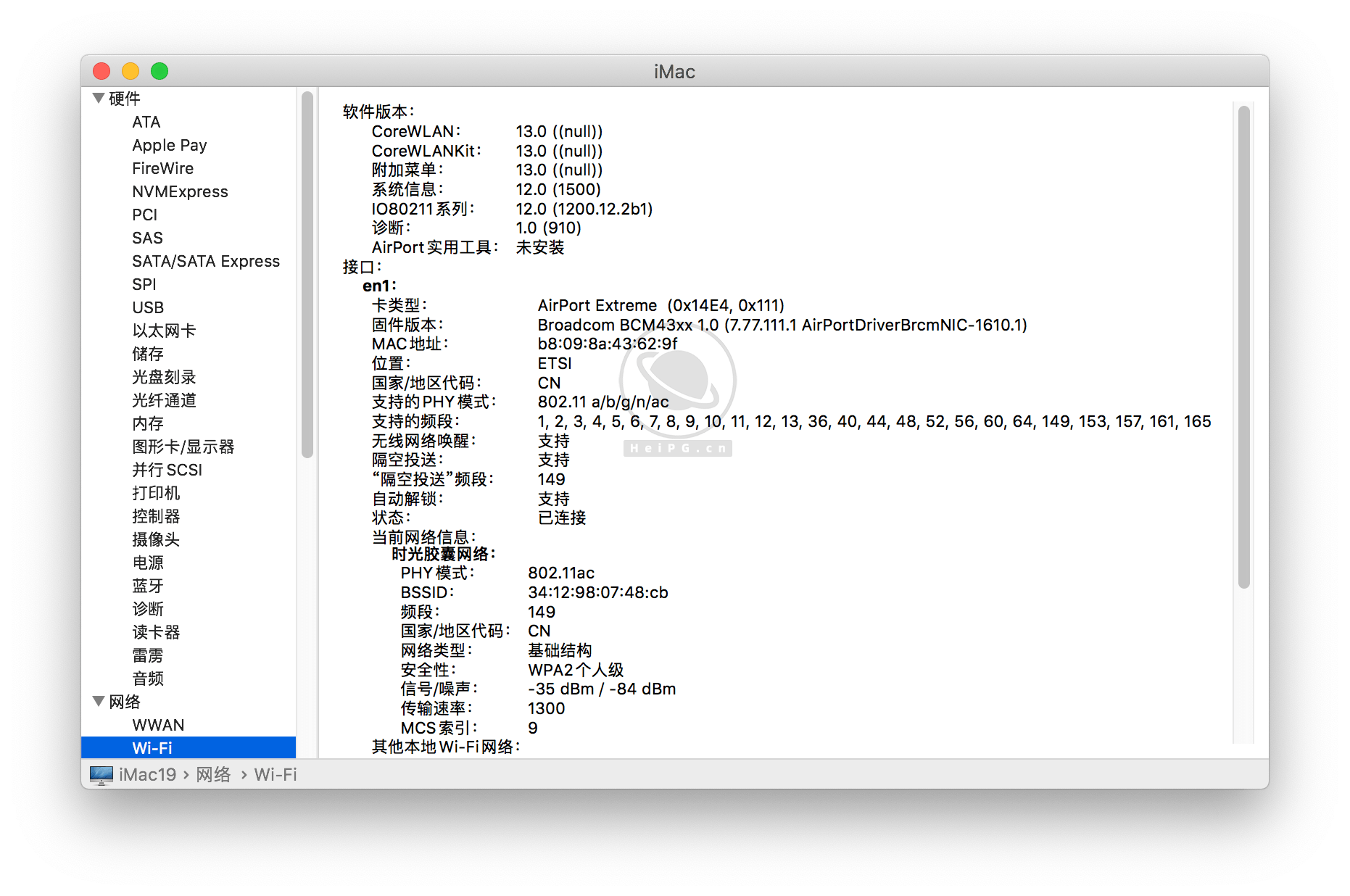Select 光纤通道 Fibre Channel entry

point(164,400)
